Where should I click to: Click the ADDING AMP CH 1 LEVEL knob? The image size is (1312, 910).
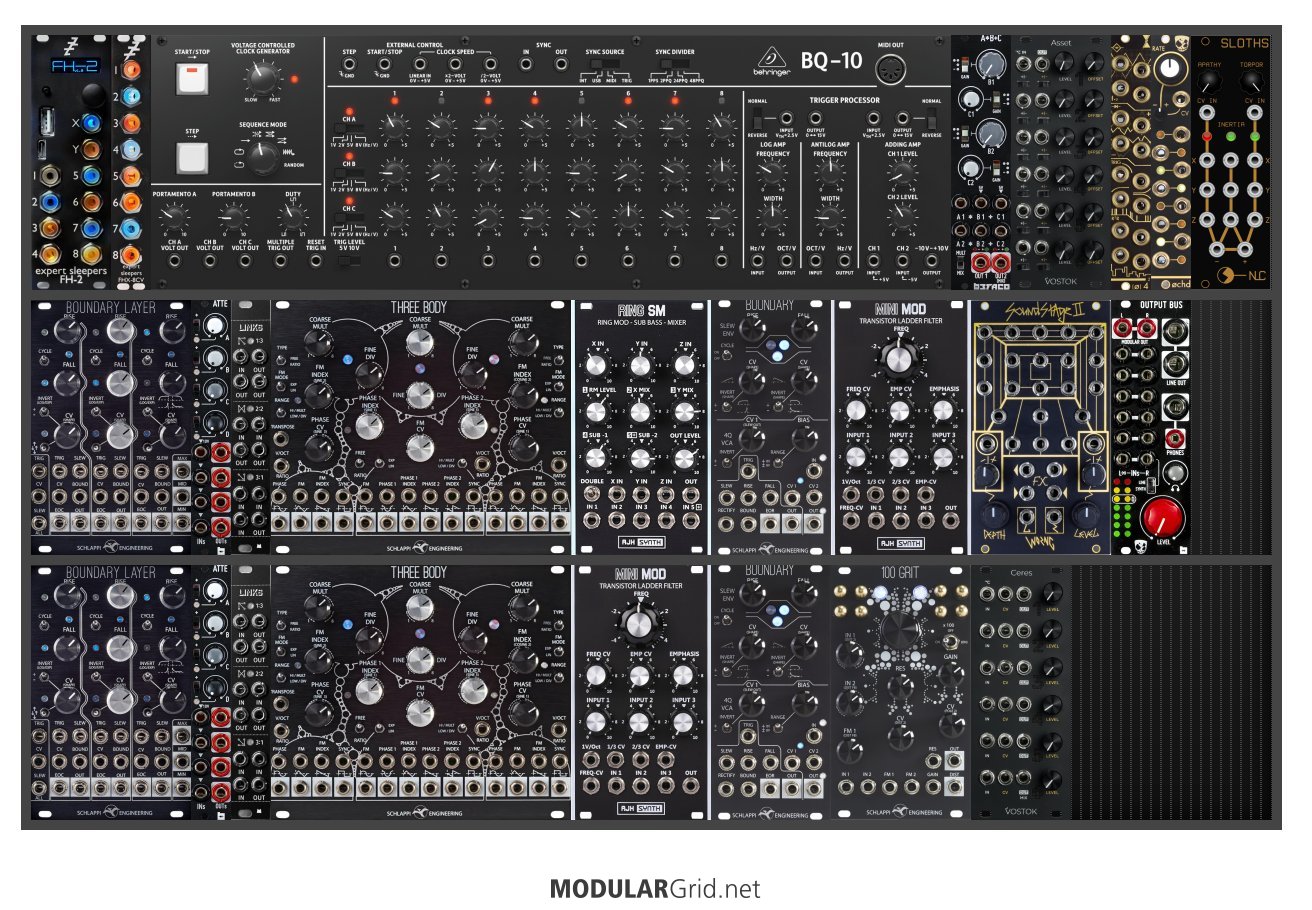tap(902, 171)
